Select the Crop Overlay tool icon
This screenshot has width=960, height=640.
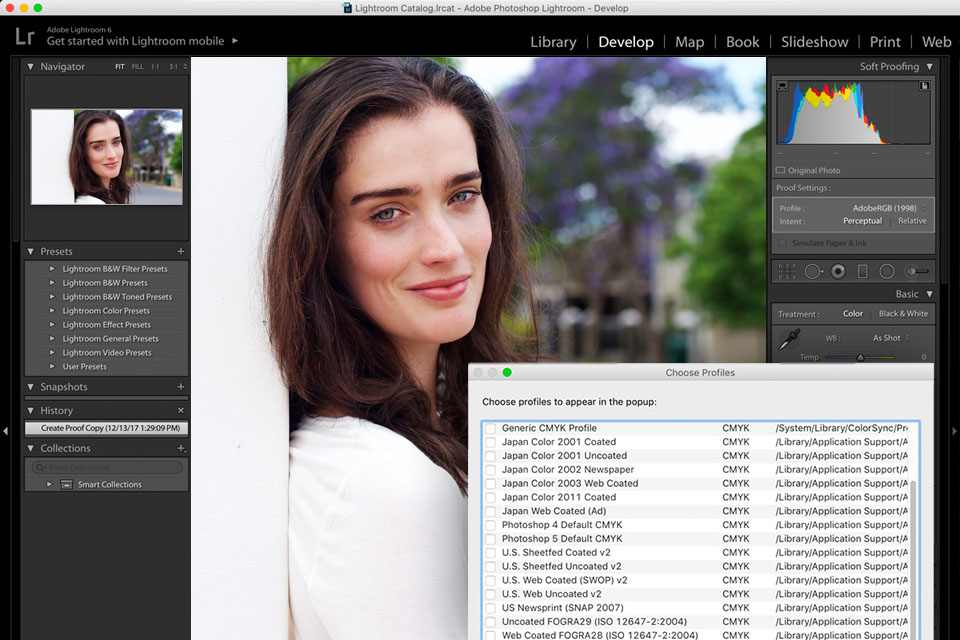(787, 271)
